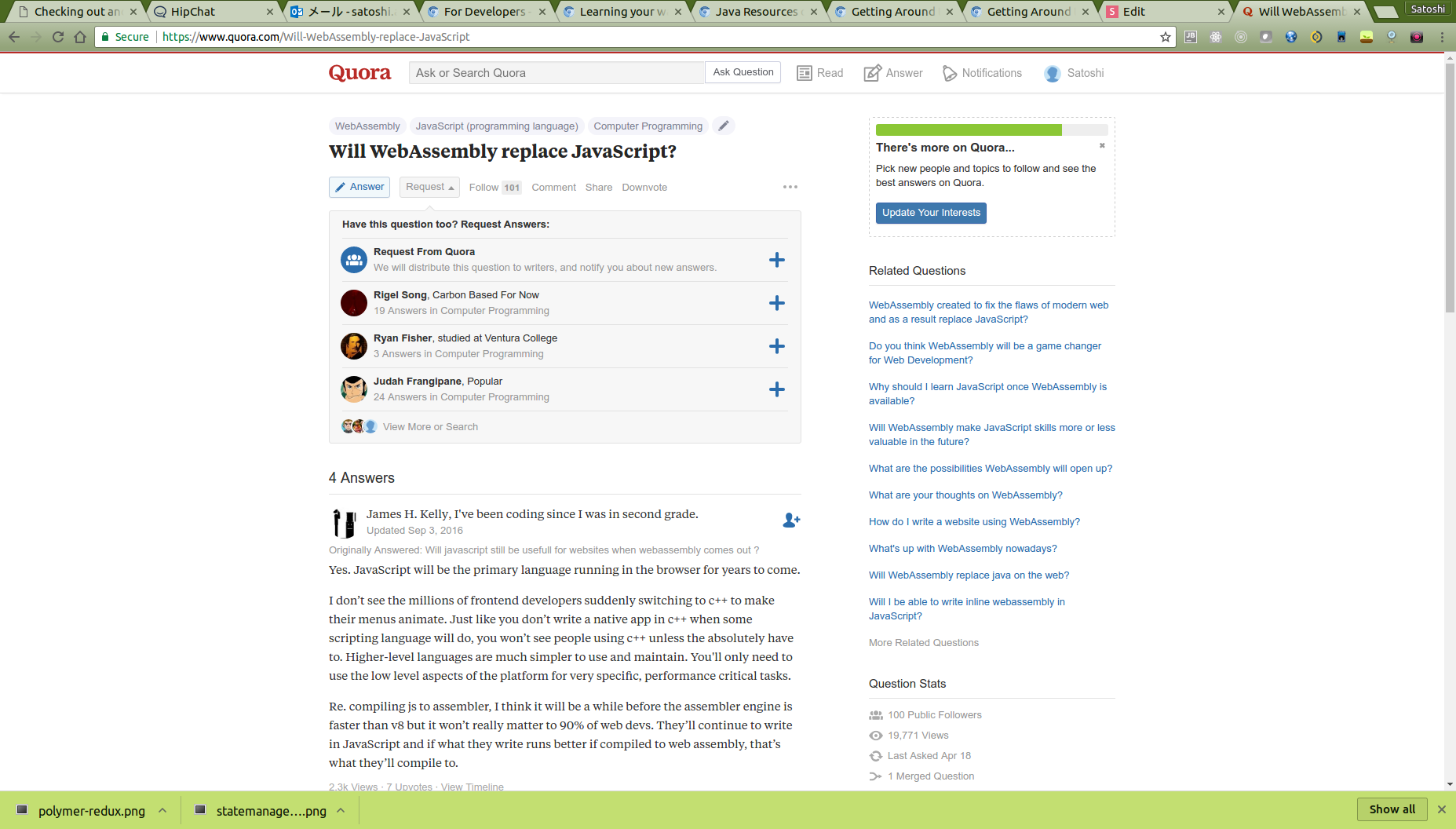The height and width of the screenshot is (829, 1456).
Task: Open James H. Kelly's avatar
Action: [x=344, y=523]
